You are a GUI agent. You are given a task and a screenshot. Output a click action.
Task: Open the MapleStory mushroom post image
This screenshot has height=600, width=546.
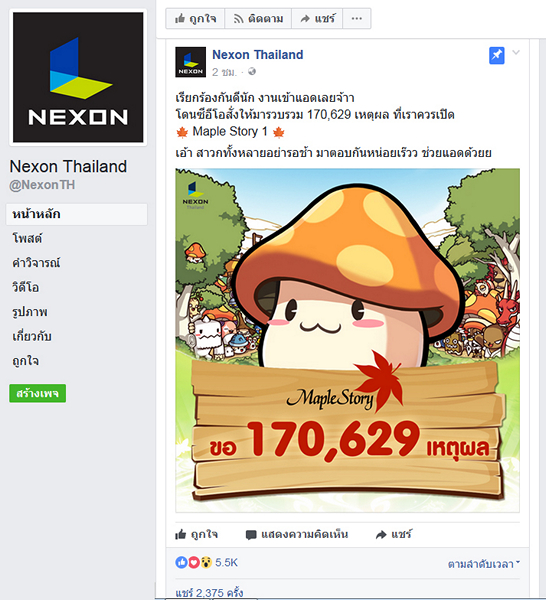click(347, 340)
